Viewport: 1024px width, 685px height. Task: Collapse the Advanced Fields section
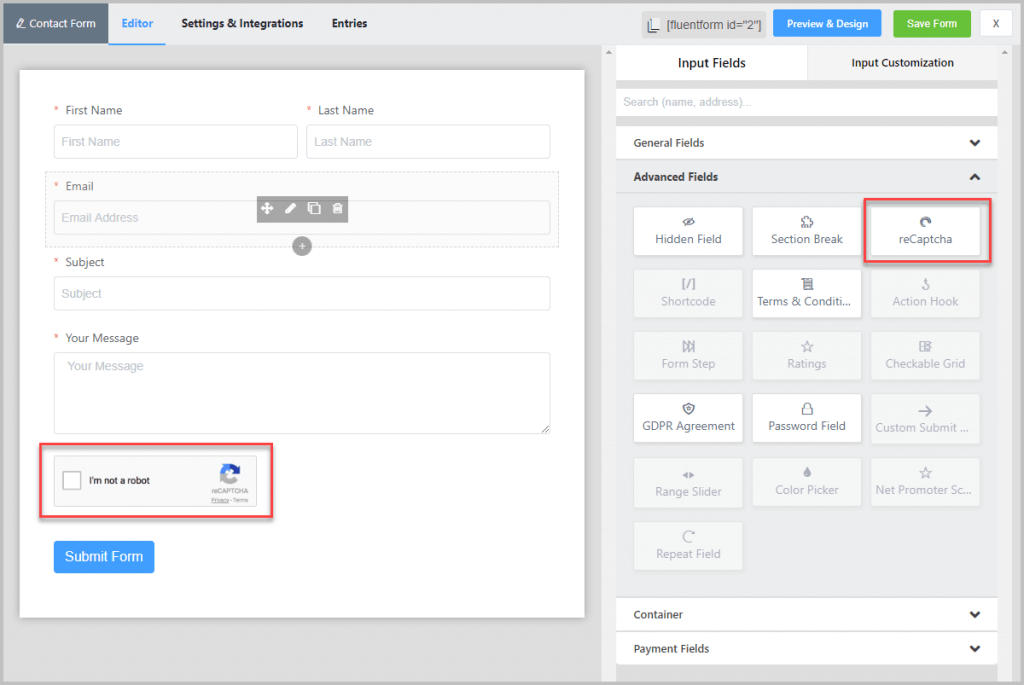pyautogui.click(x=807, y=177)
